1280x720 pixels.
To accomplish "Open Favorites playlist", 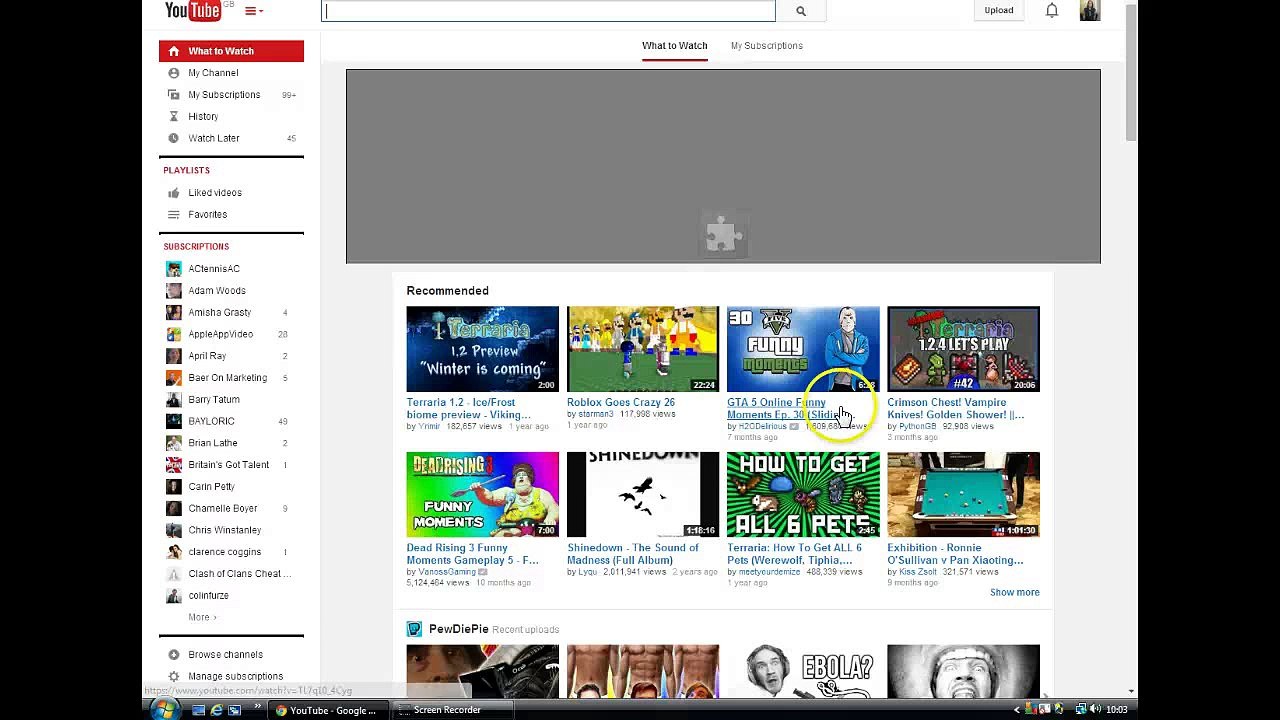I will click(208, 215).
